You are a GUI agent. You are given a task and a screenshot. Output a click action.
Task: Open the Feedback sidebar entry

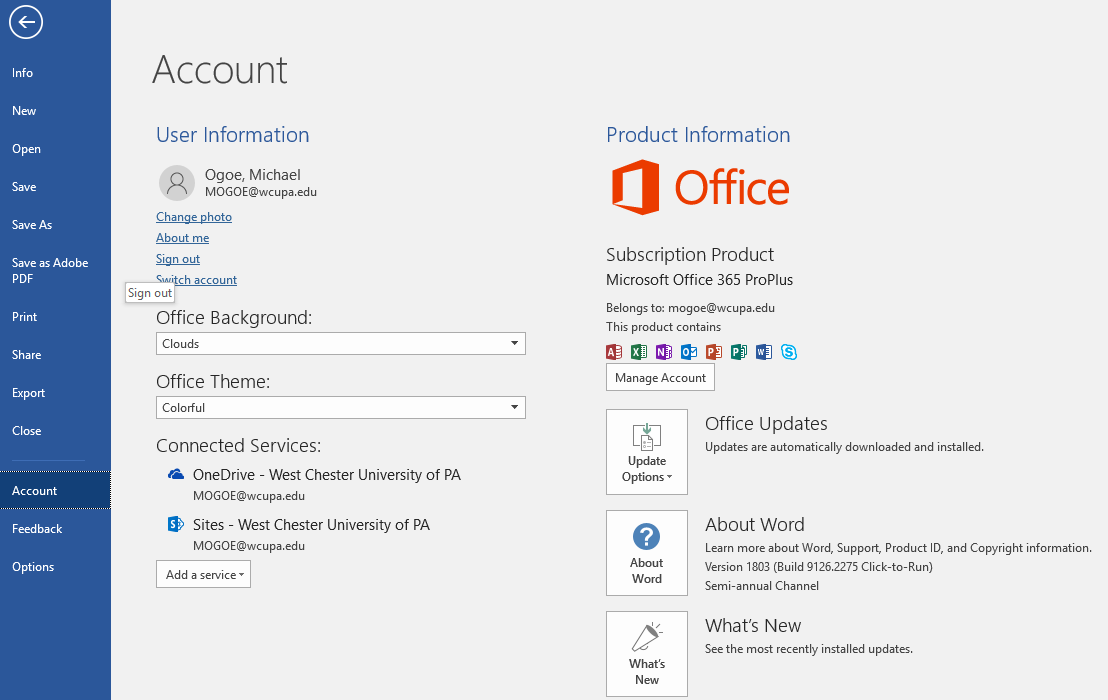37,528
